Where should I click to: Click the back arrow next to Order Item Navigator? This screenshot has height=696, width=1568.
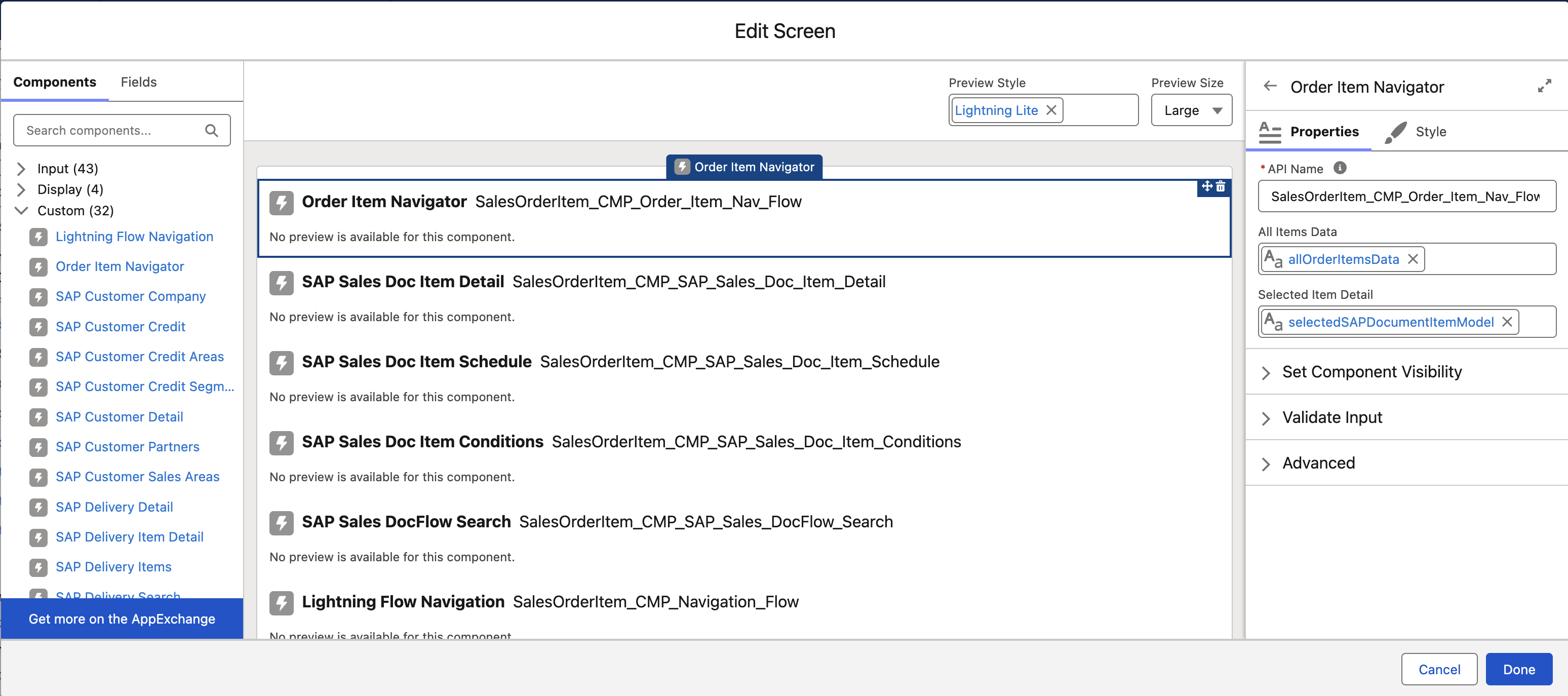coord(1270,87)
